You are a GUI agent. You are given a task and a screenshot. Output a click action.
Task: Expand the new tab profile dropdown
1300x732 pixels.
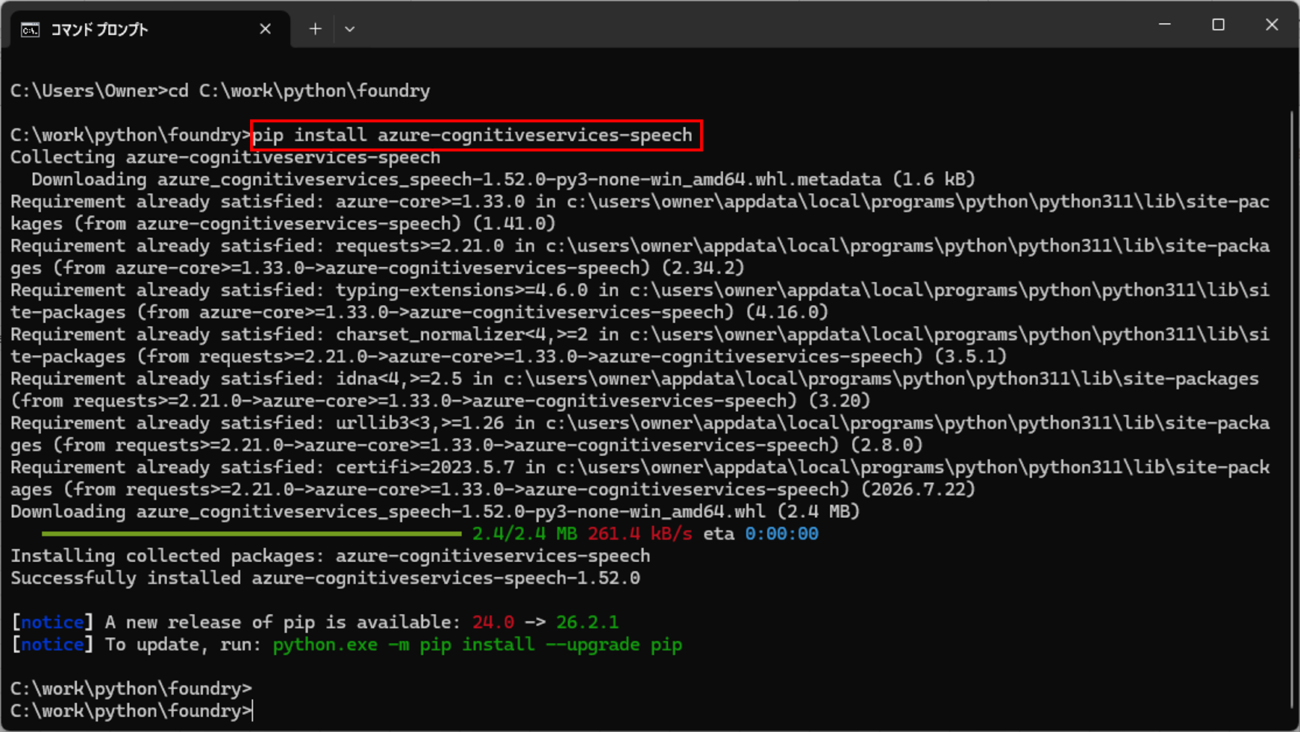point(349,29)
